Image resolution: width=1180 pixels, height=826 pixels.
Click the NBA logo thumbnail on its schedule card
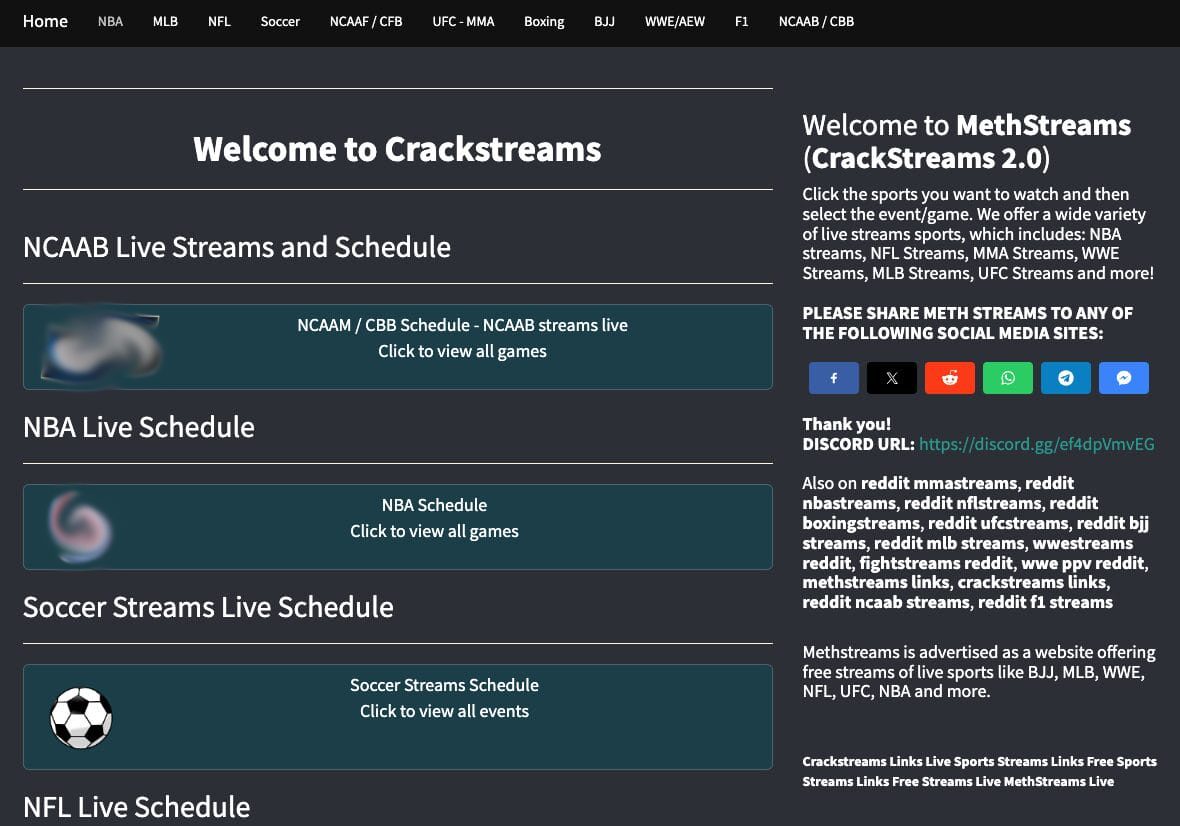81,527
